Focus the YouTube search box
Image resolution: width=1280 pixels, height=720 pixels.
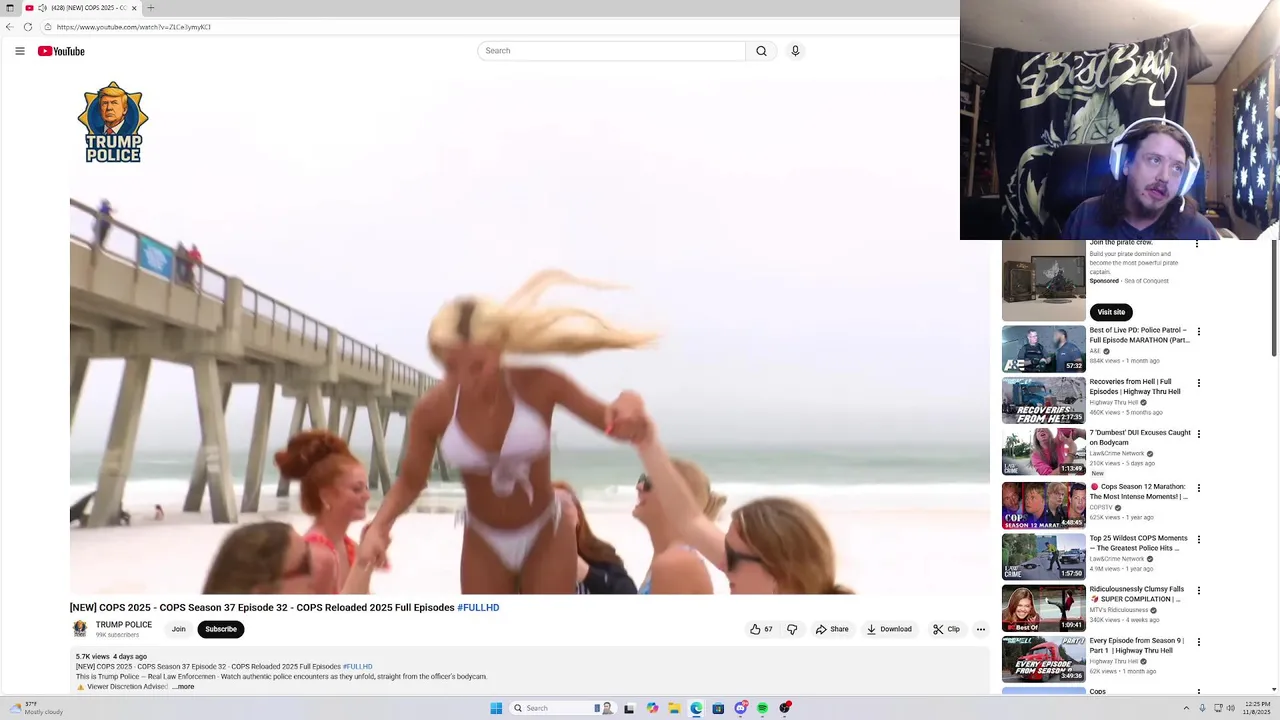612,51
